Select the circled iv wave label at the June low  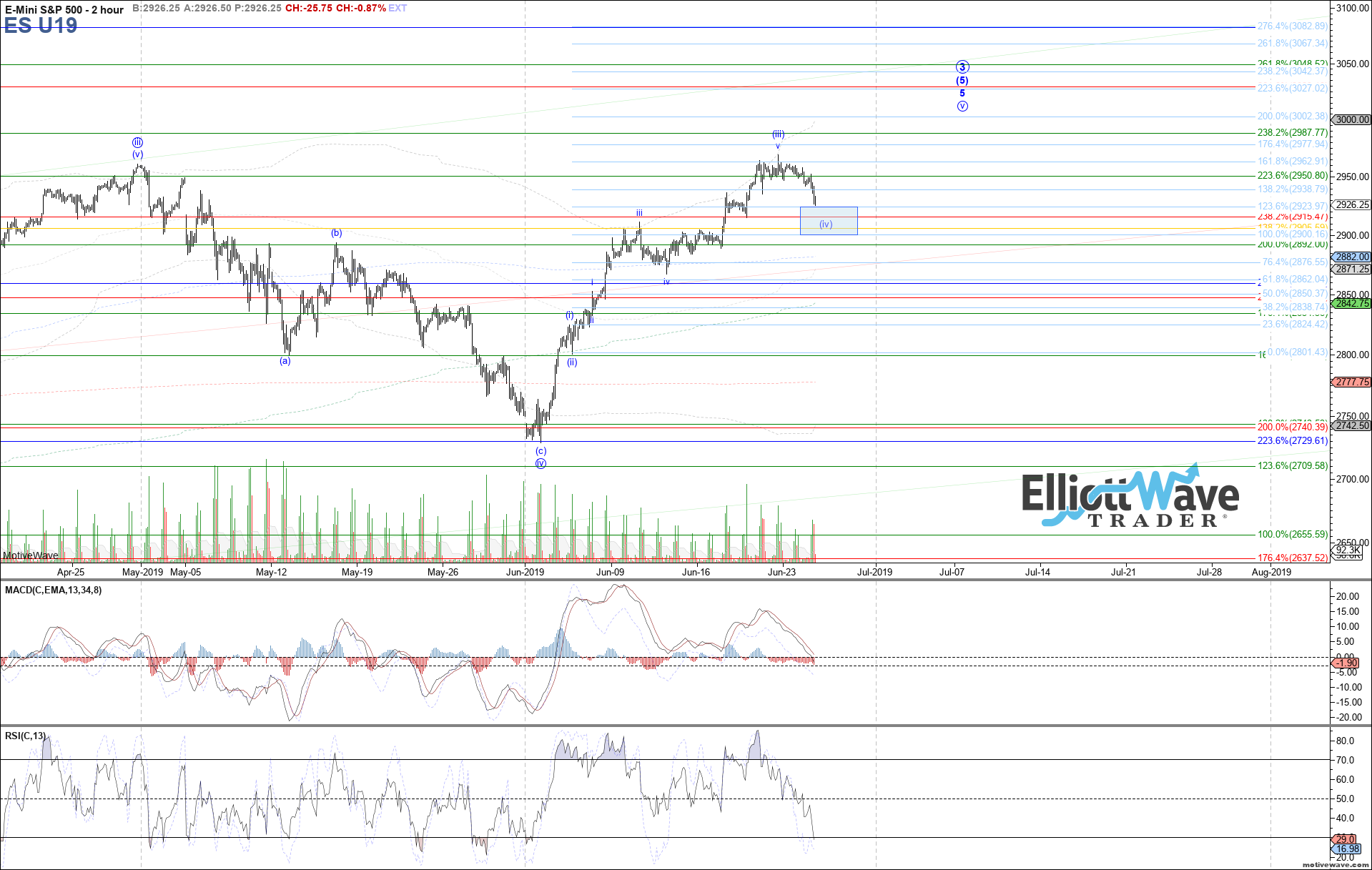541,464
